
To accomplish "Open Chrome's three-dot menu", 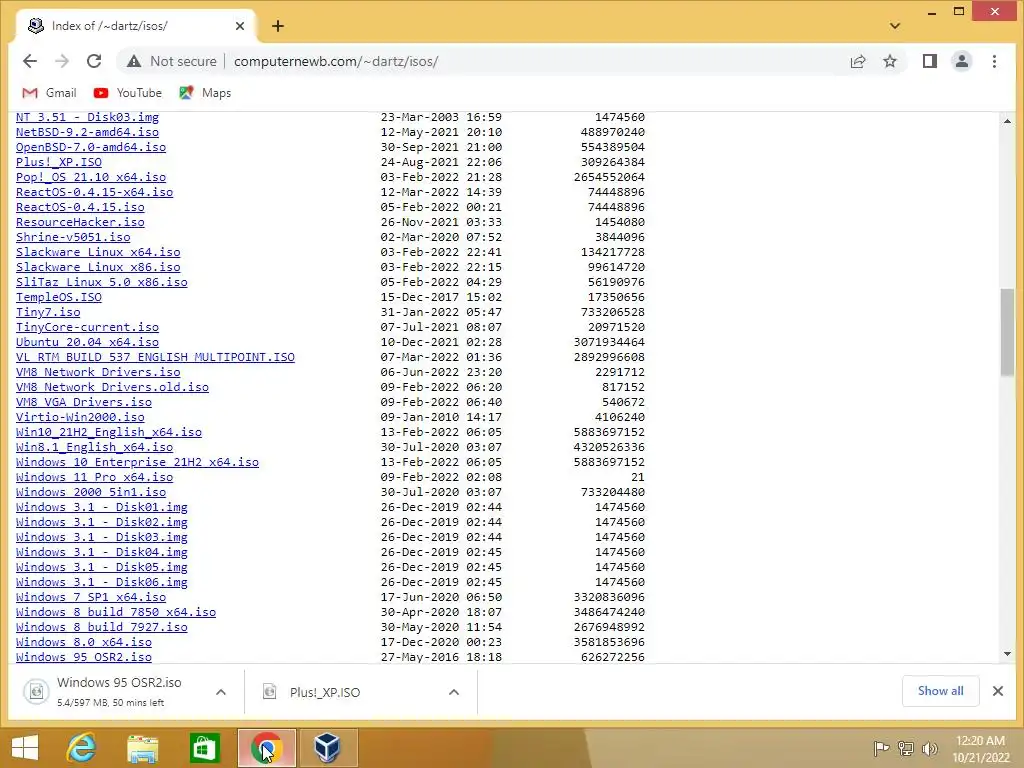I will click(x=994, y=61).
